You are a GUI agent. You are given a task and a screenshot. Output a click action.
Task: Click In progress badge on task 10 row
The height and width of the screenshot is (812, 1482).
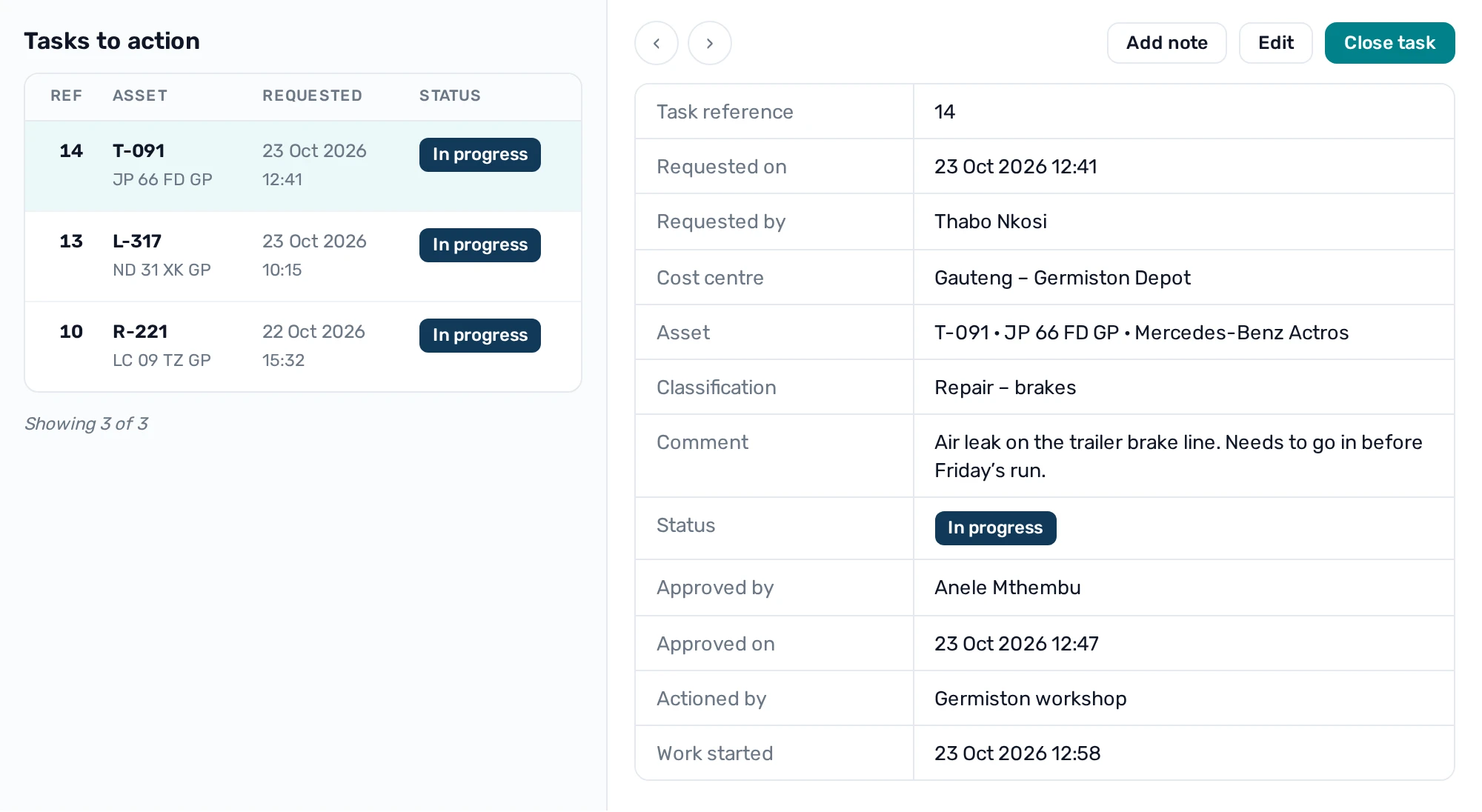pyautogui.click(x=480, y=336)
